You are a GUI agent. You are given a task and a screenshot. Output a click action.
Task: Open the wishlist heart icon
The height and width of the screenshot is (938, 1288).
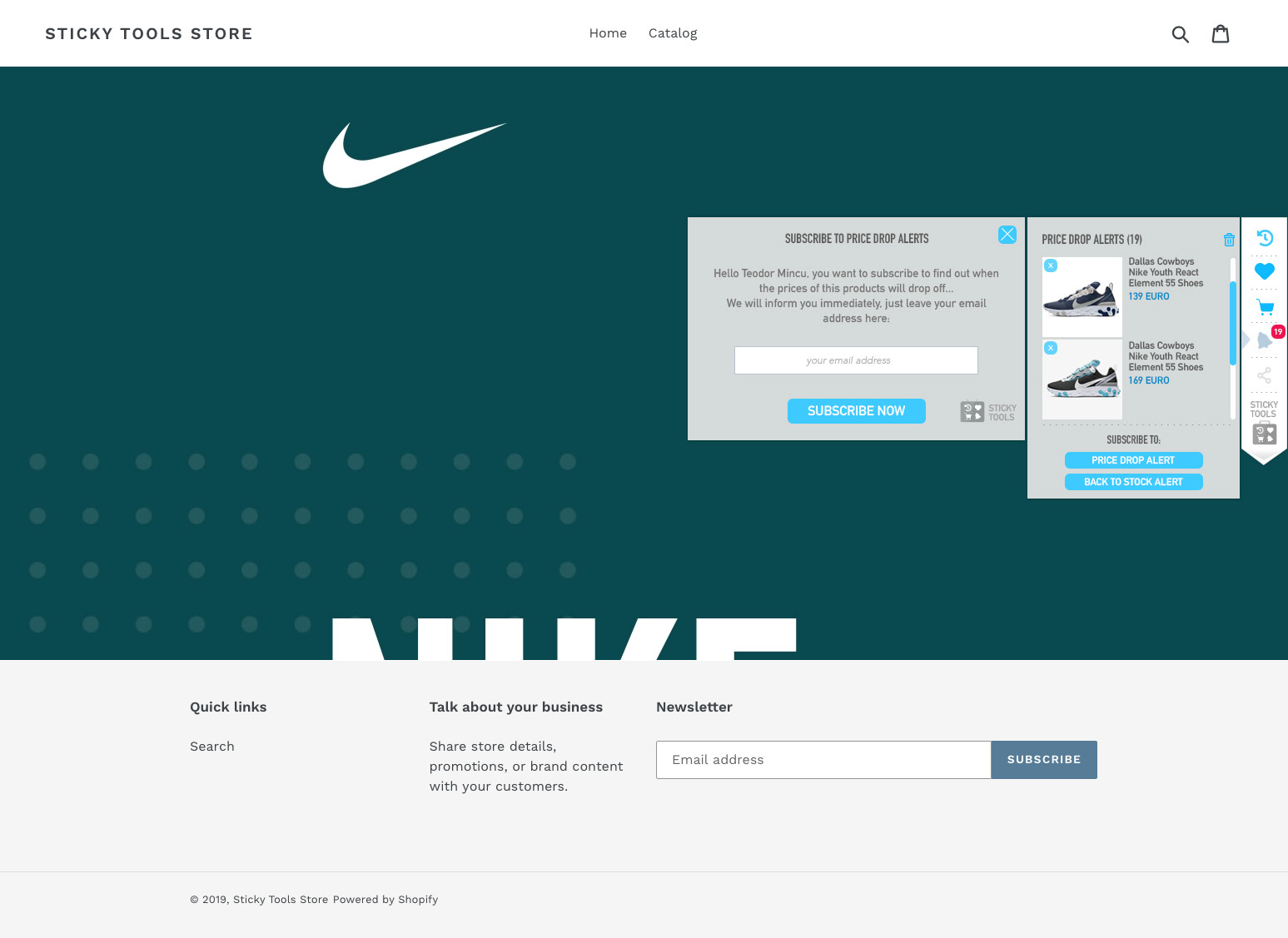(x=1265, y=270)
